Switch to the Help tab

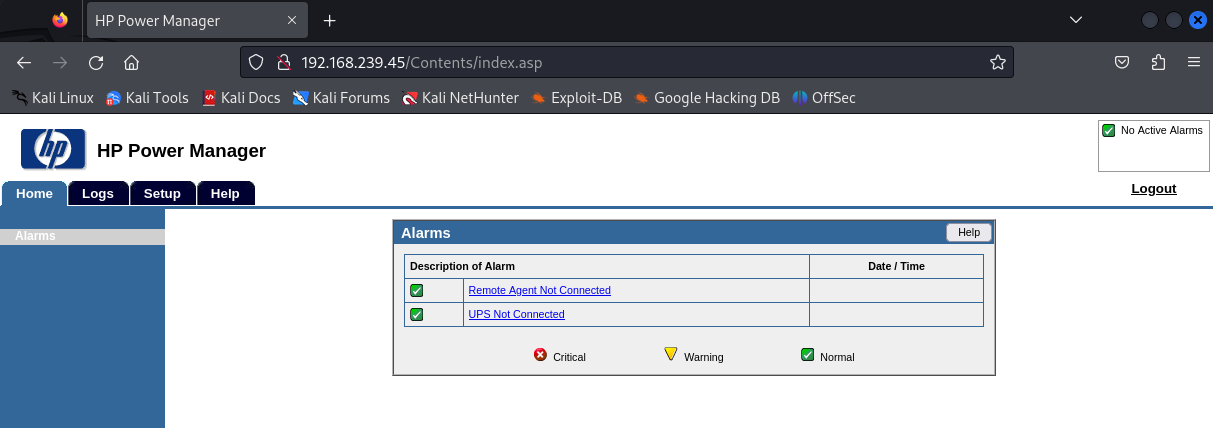(x=225, y=193)
